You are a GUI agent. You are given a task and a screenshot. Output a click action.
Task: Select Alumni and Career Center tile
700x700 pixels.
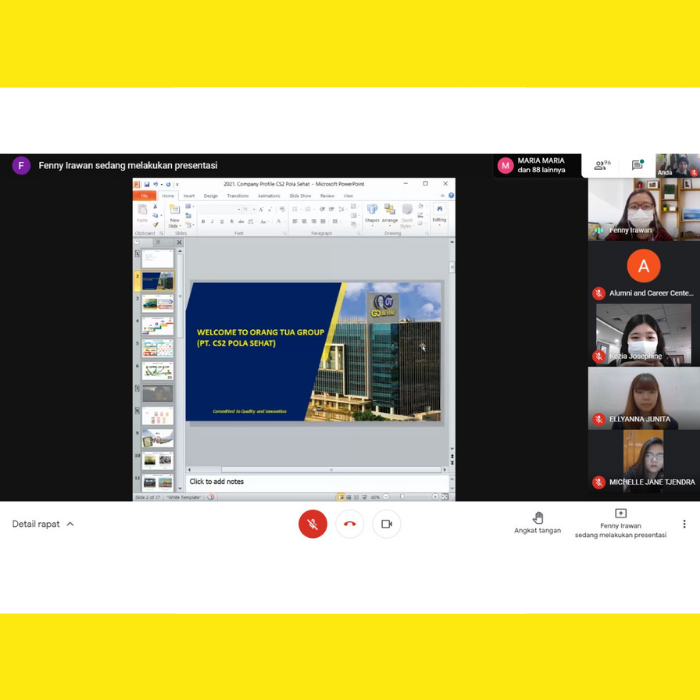click(644, 272)
